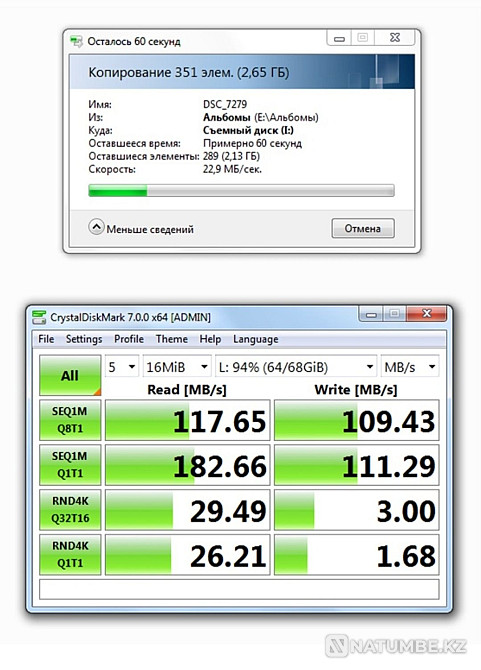
Task: Click the read result 182.66
Action: [x=188, y=465]
